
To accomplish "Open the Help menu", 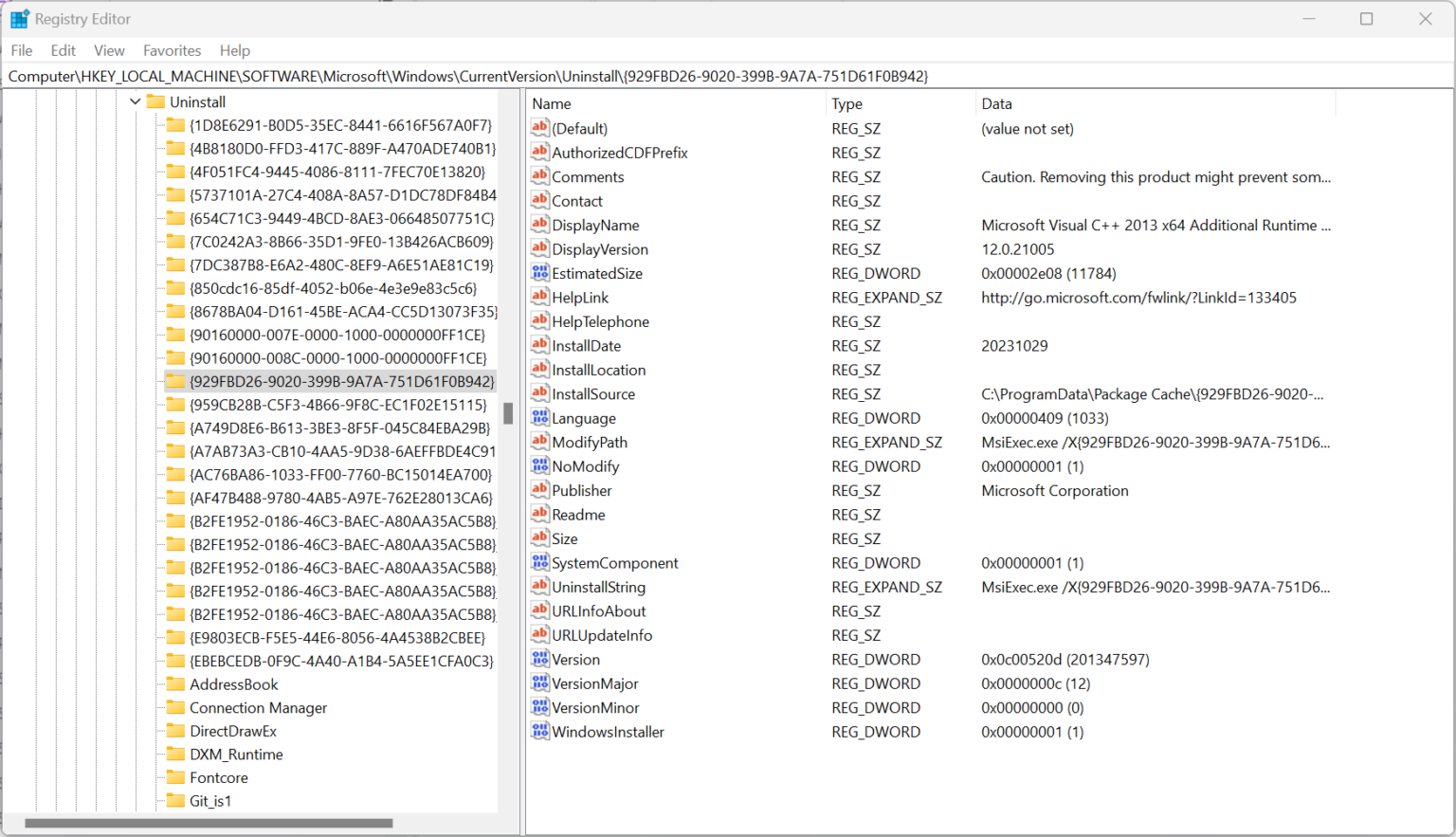I will coord(235,50).
